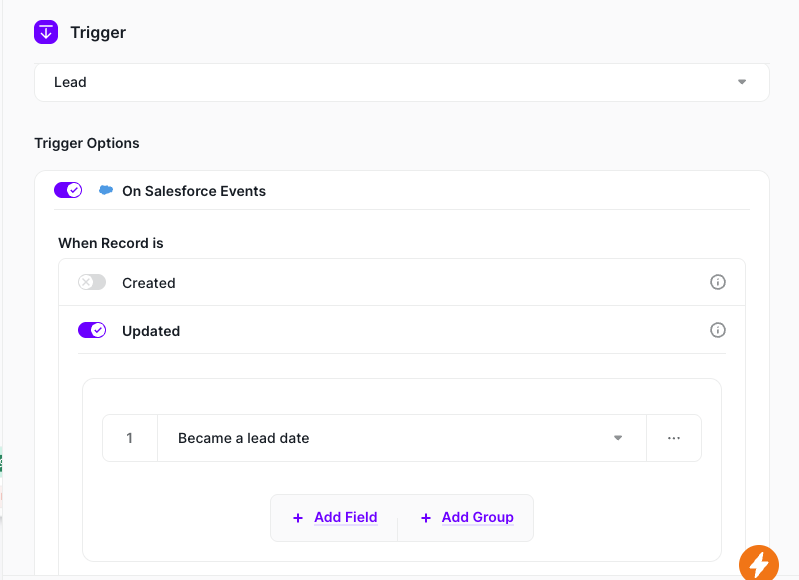Click the row number 1 cell
799x580 pixels.
click(x=129, y=438)
